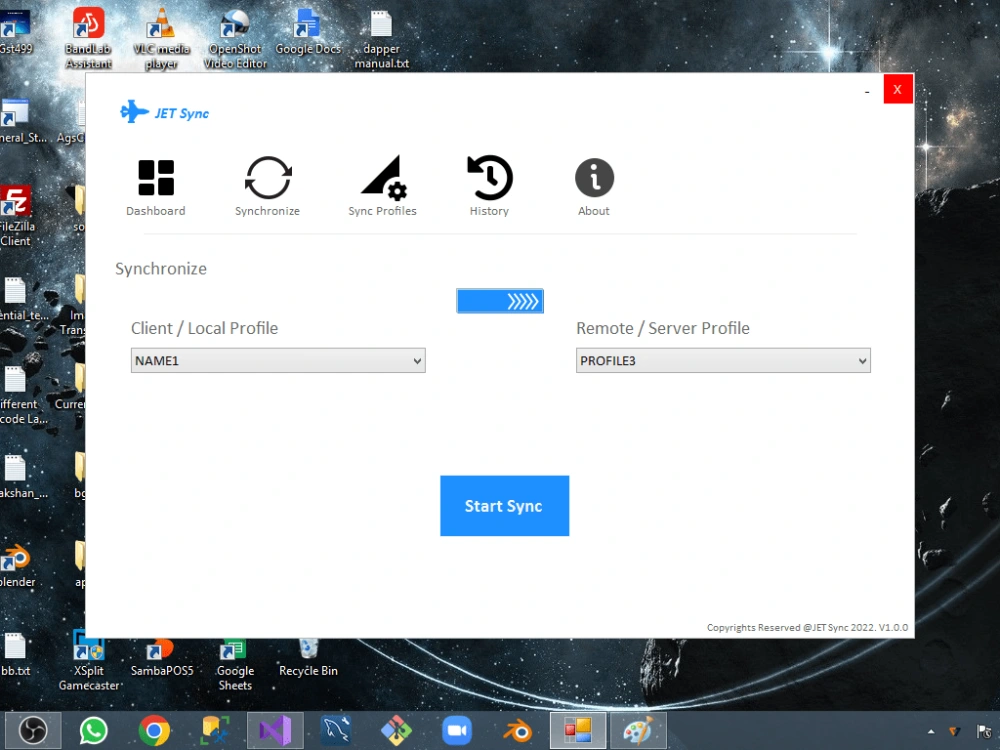The height and width of the screenshot is (750, 1000).
Task: Select the Dashboard menu label
Action: [156, 211]
